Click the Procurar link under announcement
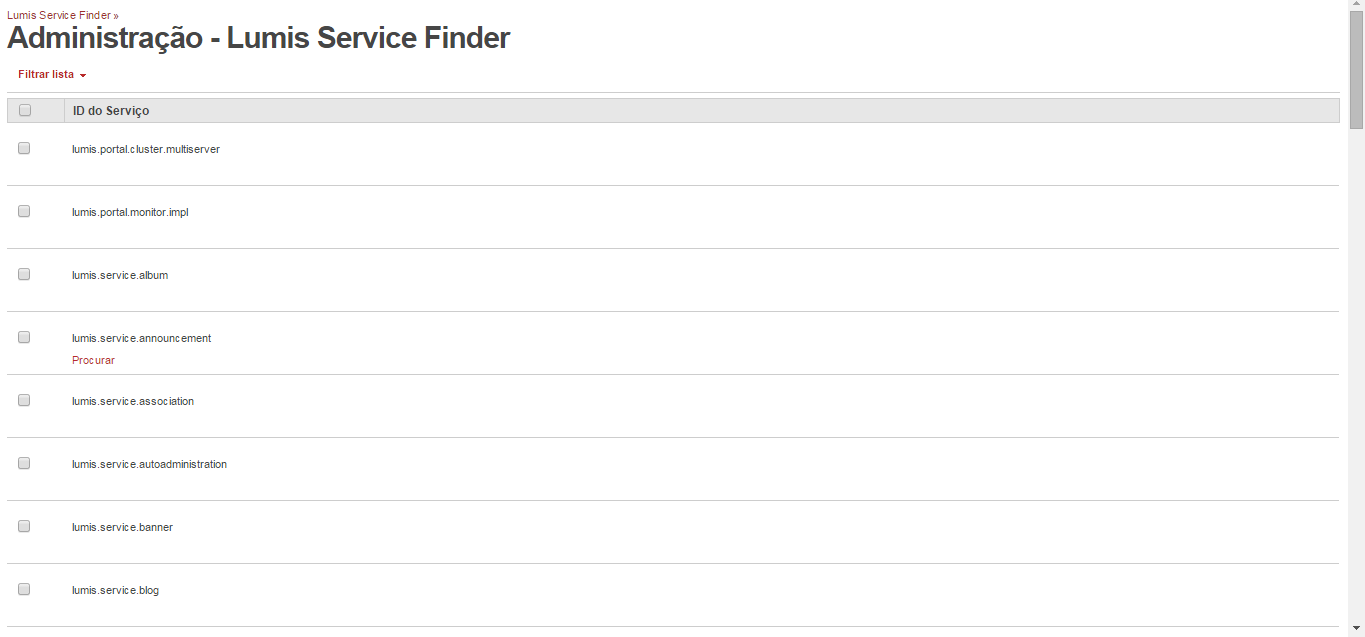Image resolution: width=1365 pixels, height=637 pixels. coord(93,360)
